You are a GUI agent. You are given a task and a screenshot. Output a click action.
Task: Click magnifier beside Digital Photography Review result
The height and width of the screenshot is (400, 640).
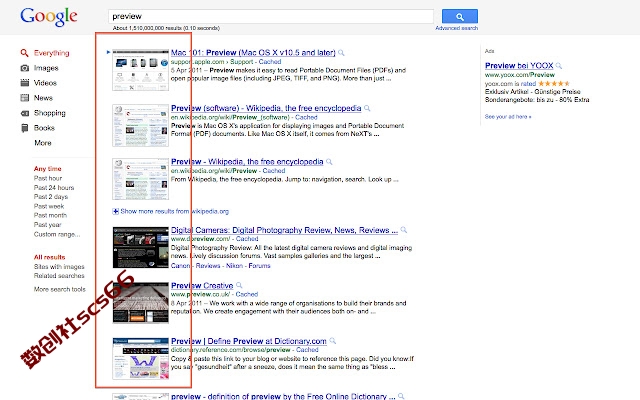(x=404, y=230)
